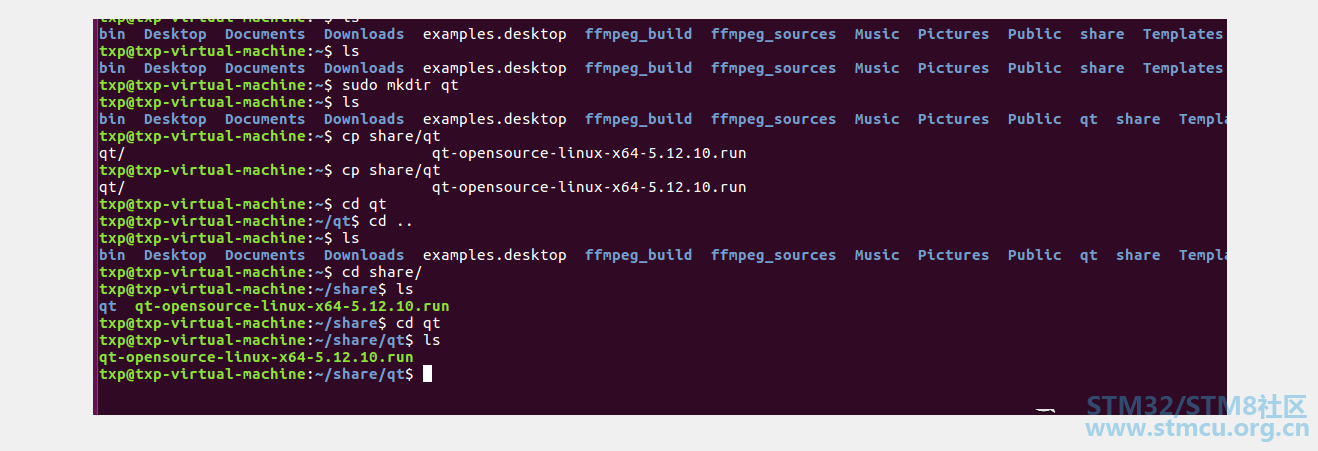Click the '~/qt$' prompt text
Image resolution: width=1318 pixels, height=451 pixels.
pyautogui.click(x=338, y=221)
